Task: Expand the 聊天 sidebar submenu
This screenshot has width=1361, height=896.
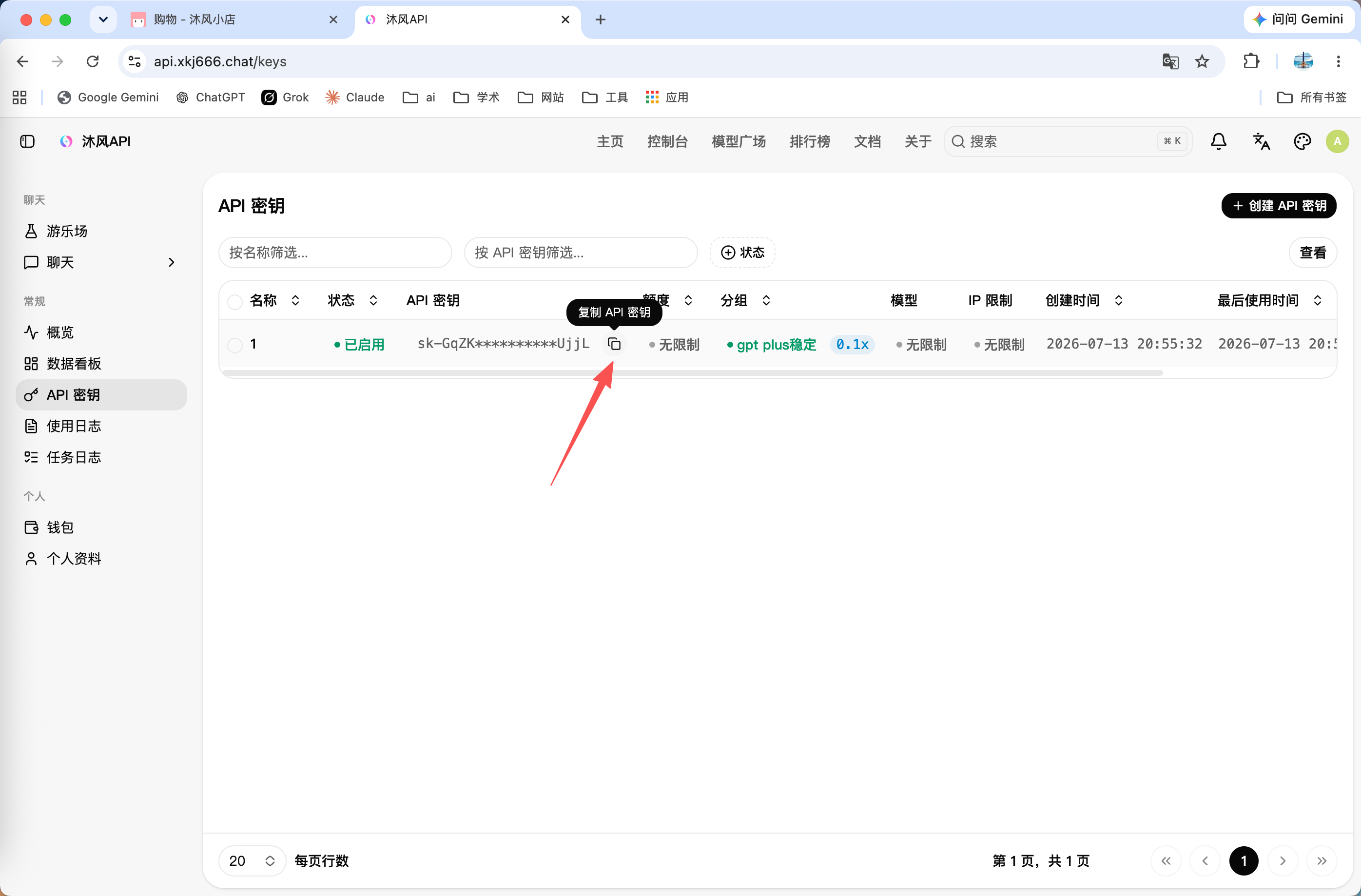Action: coord(171,262)
